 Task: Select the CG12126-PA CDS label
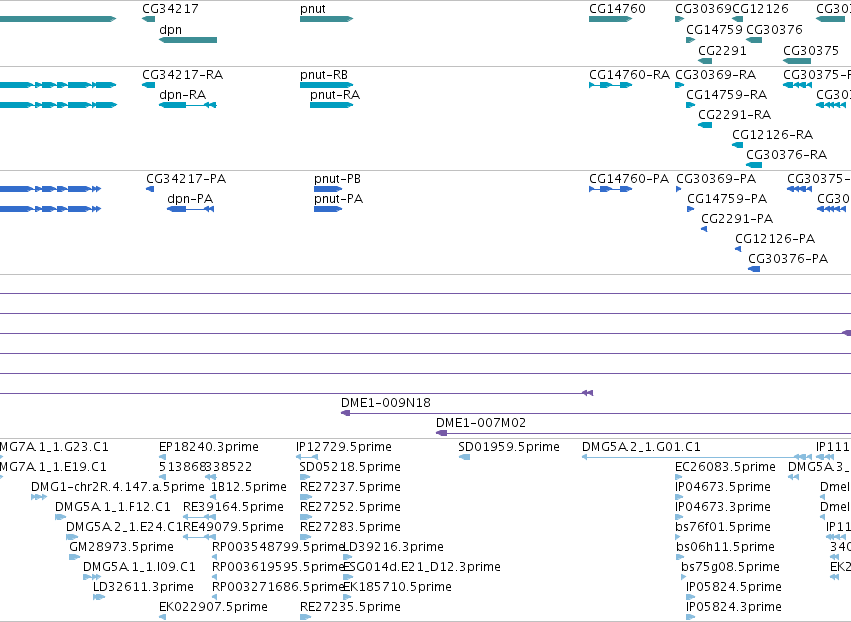tap(775, 239)
